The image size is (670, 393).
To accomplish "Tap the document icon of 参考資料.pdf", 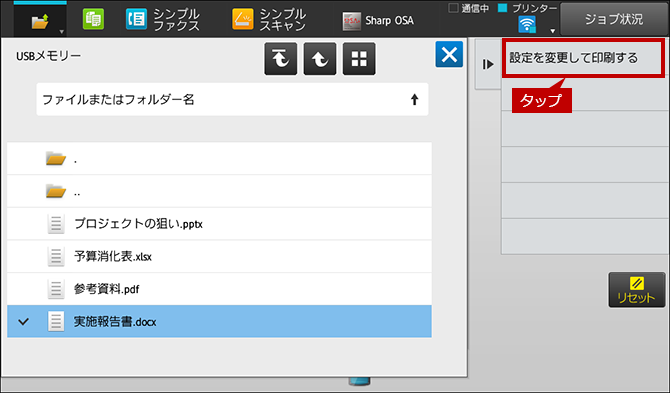I will (56, 289).
